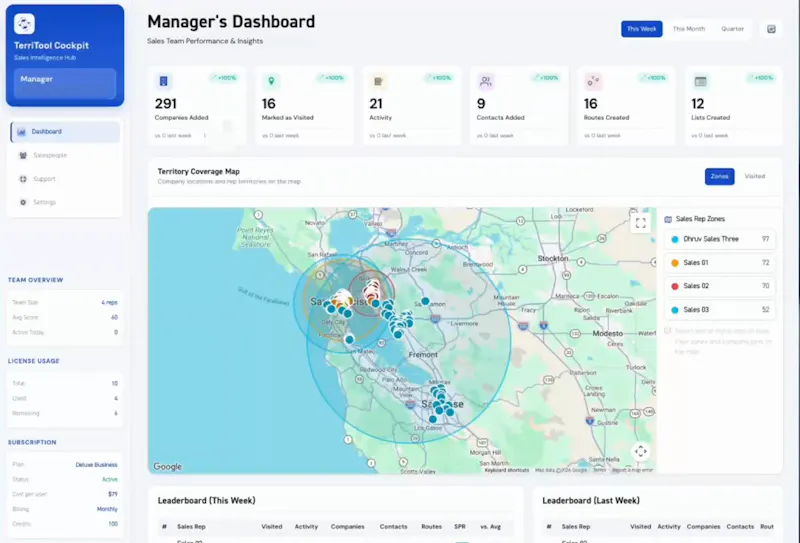Screen dimensions: 800x543
Task: Open the calendar icon beside Quarter
Action: 771,29
